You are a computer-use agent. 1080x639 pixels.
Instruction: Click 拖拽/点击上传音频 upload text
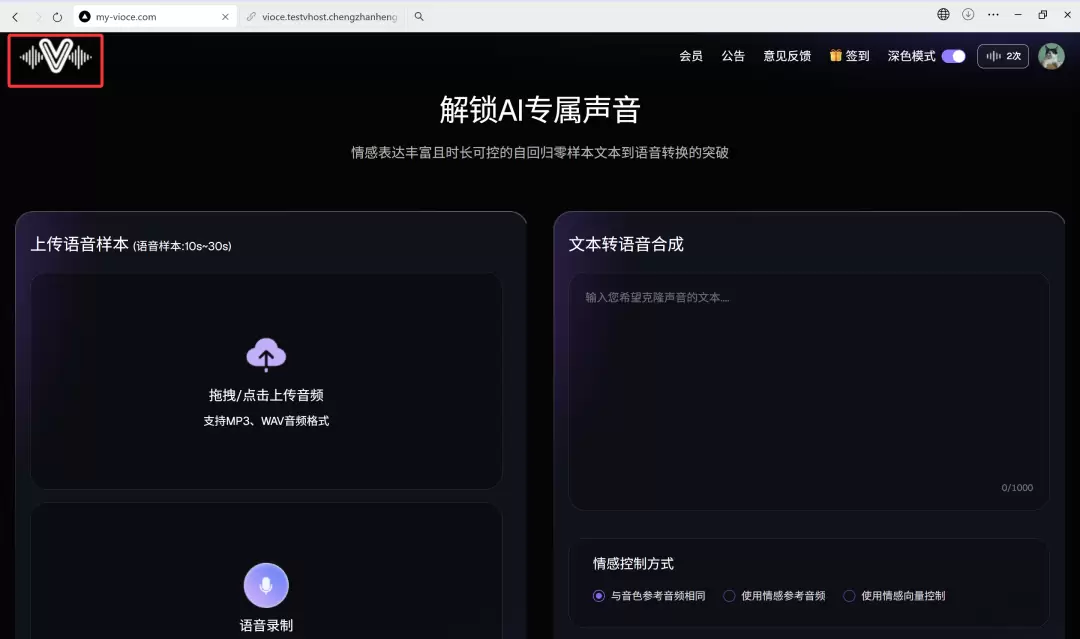point(266,395)
